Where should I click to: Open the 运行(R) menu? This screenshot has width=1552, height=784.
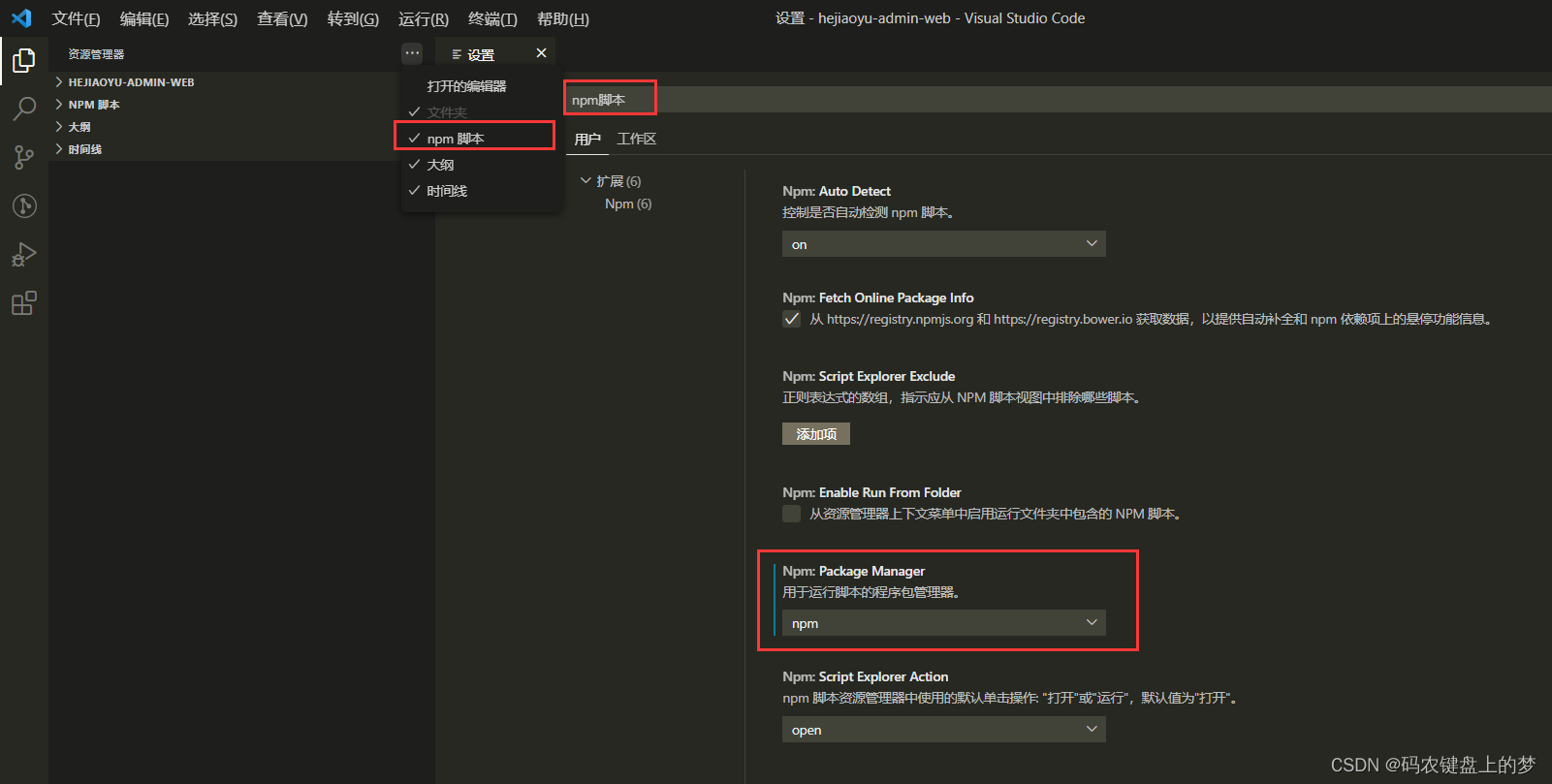point(424,18)
